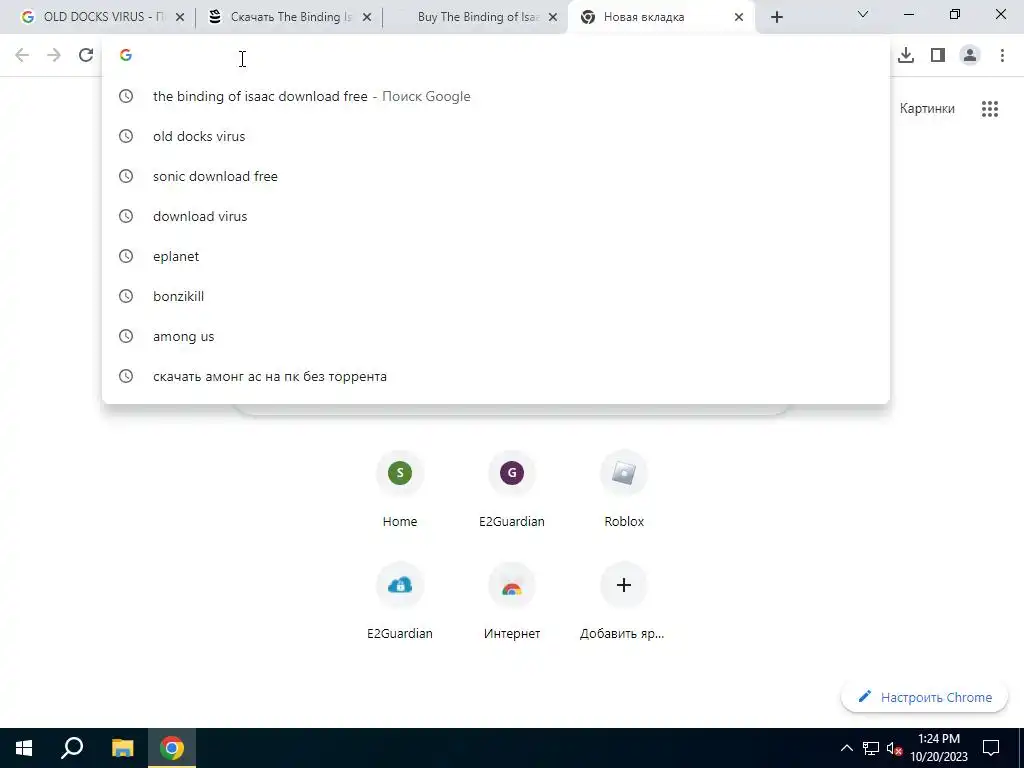Close the Buy The Binding of Isaac tab
Viewport: 1024px width, 768px height.
[553, 18]
